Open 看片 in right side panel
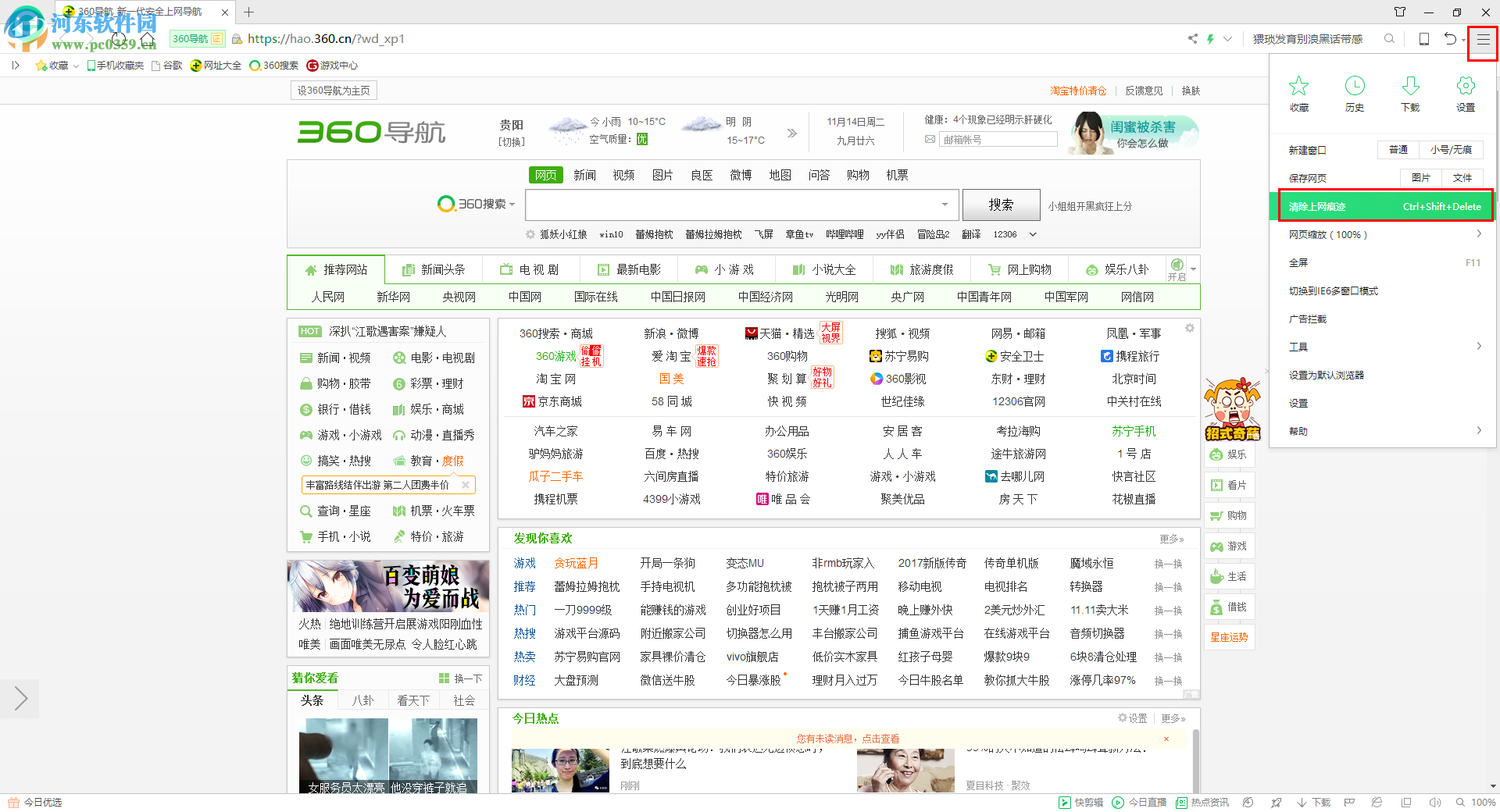The width and height of the screenshot is (1500, 812). point(1229,485)
